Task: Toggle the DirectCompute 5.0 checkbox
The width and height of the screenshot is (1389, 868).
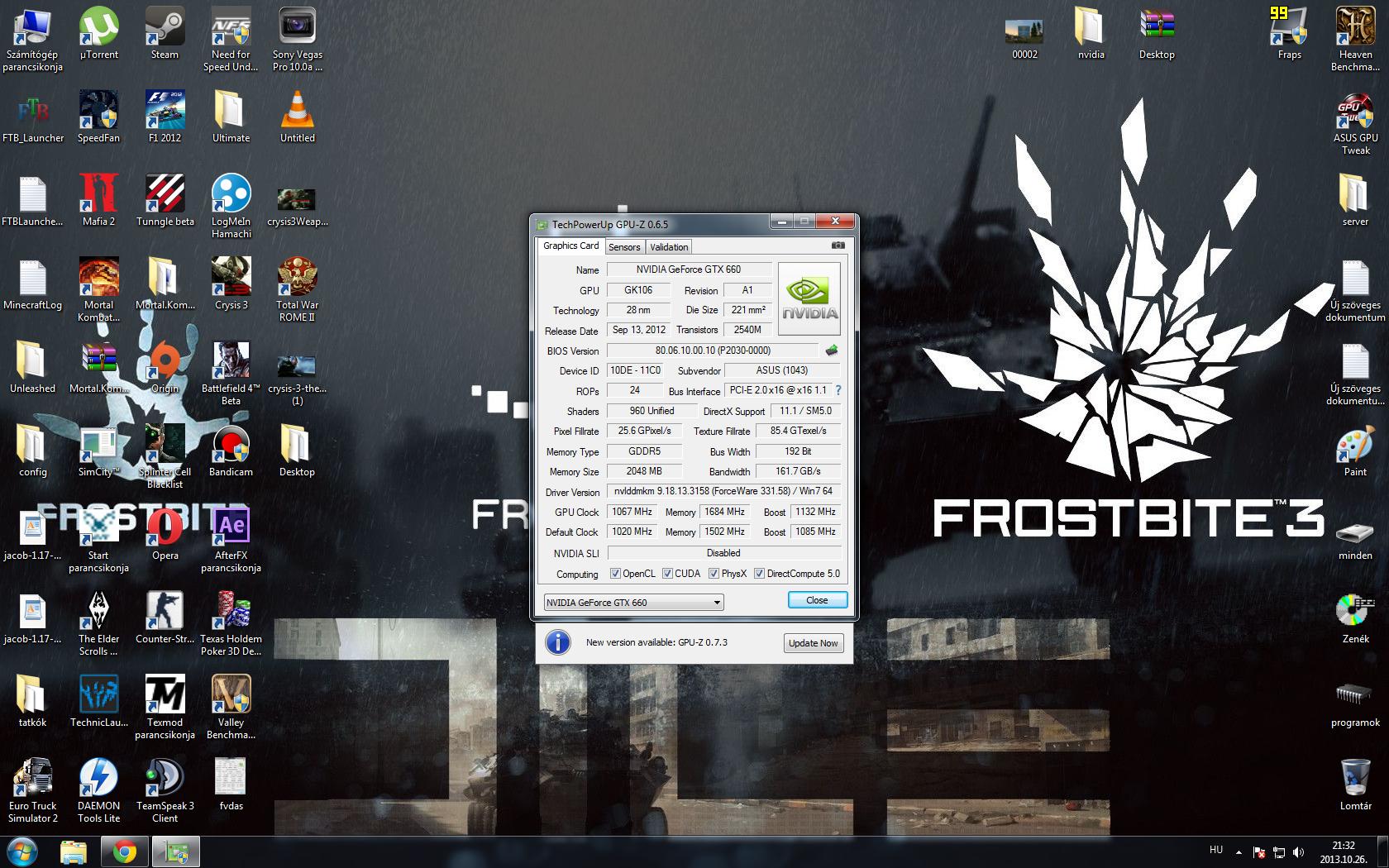Action: (x=759, y=574)
